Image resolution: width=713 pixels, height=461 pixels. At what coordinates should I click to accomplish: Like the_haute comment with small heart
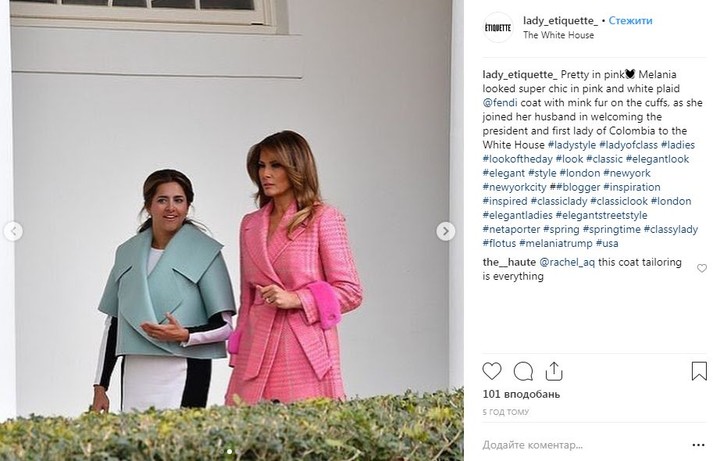point(702,268)
